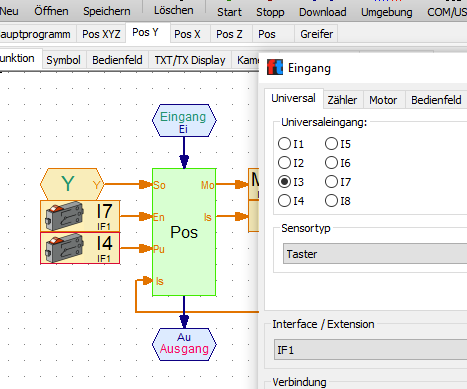Viewport: 467px width, 389px height.
Task: Open a file with Öffnen
Action: (x=51, y=11)
